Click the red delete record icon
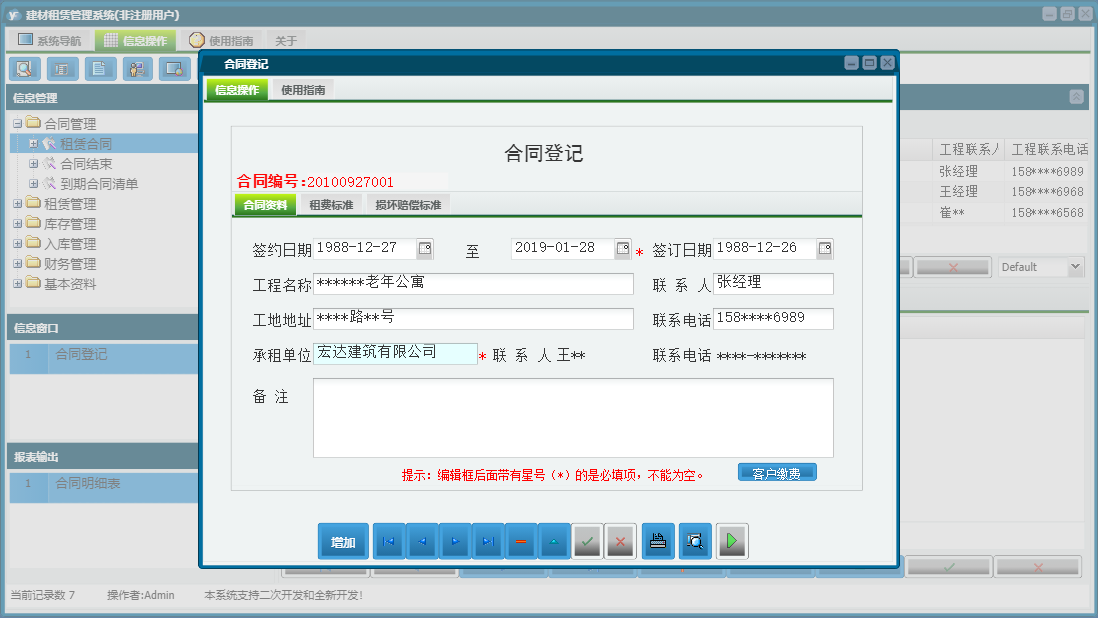The image size is (1098, 618). tap(521, 540)
